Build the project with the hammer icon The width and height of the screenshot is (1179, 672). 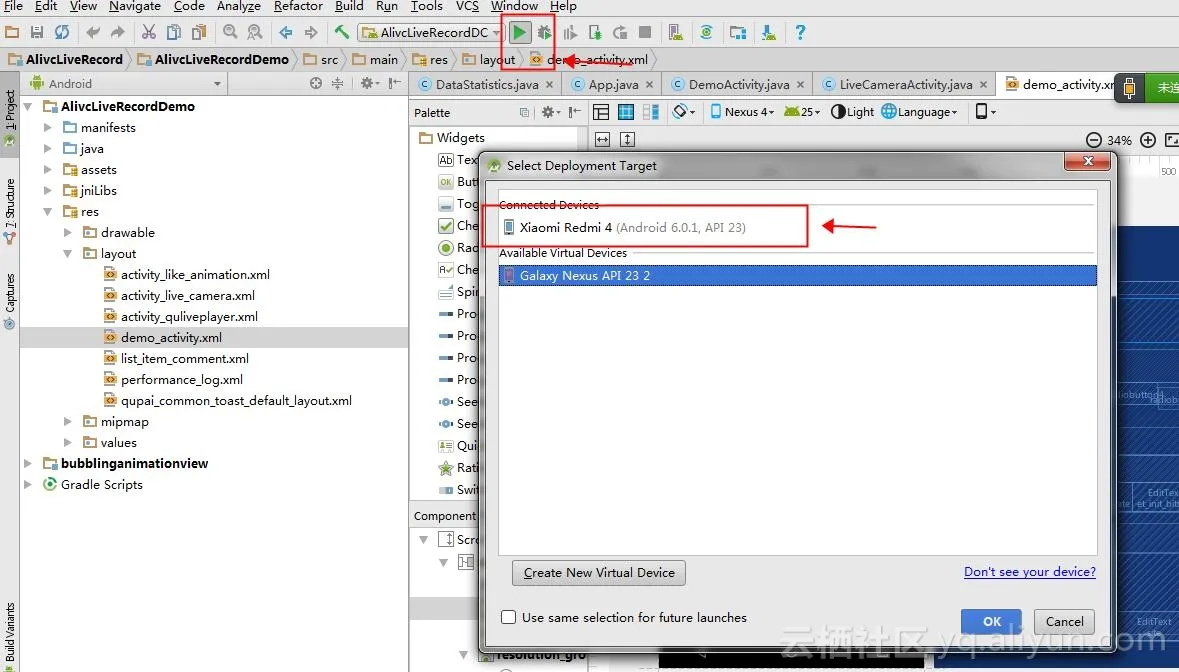click(342, 32)
